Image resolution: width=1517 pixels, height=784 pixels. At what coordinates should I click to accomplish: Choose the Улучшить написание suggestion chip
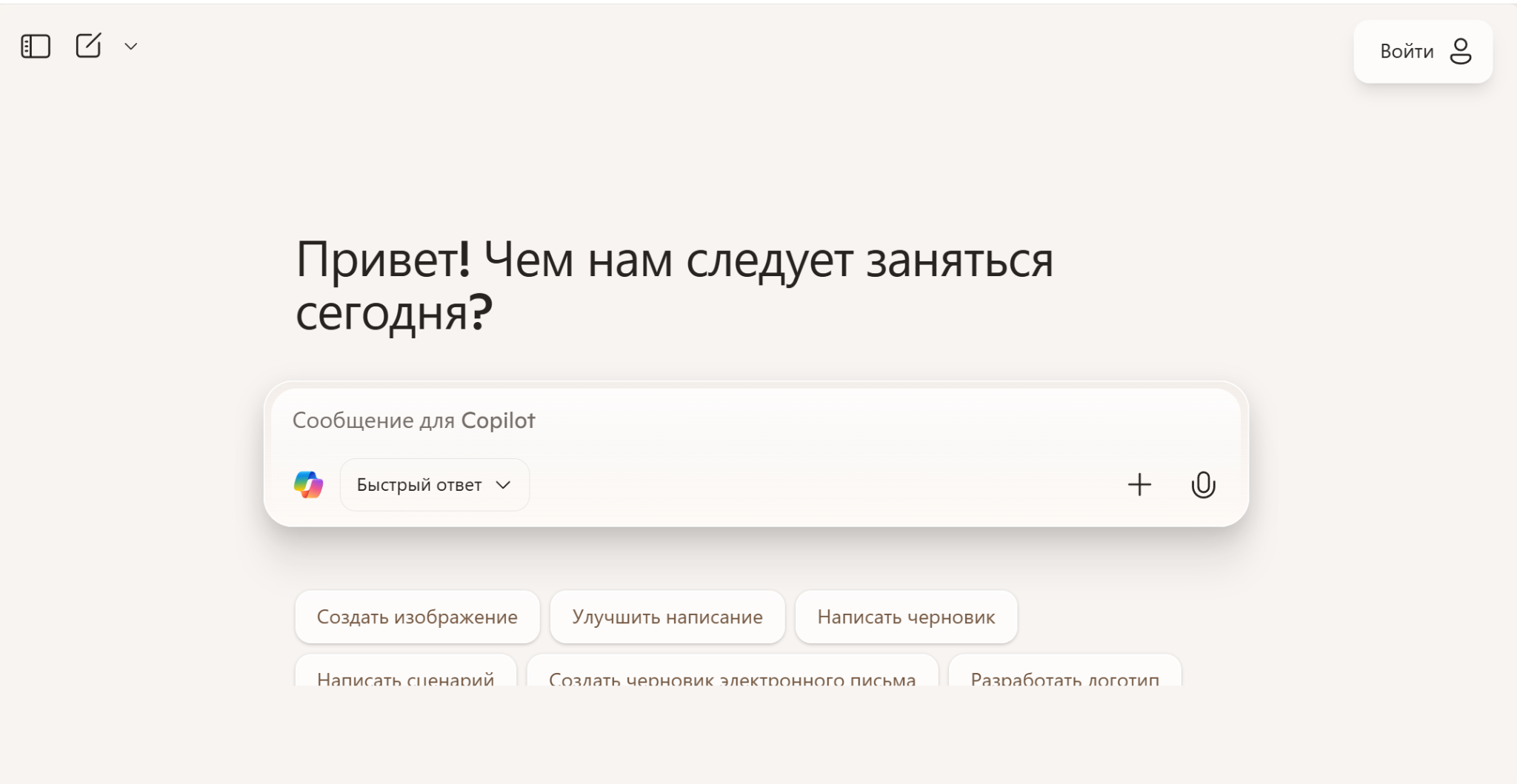[667, 617]
